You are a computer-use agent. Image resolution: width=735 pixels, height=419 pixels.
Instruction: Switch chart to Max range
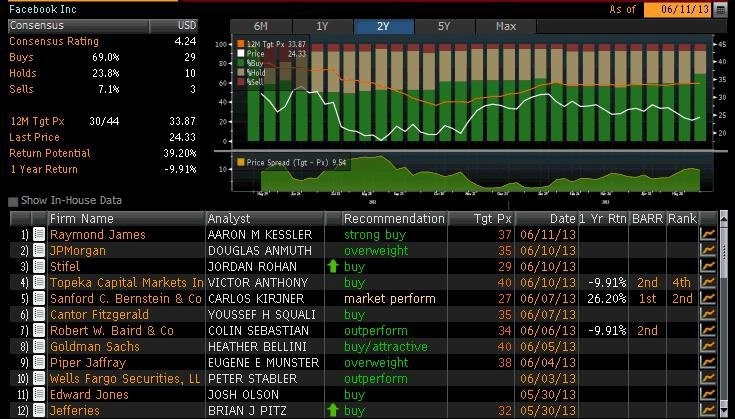[506, 26]
